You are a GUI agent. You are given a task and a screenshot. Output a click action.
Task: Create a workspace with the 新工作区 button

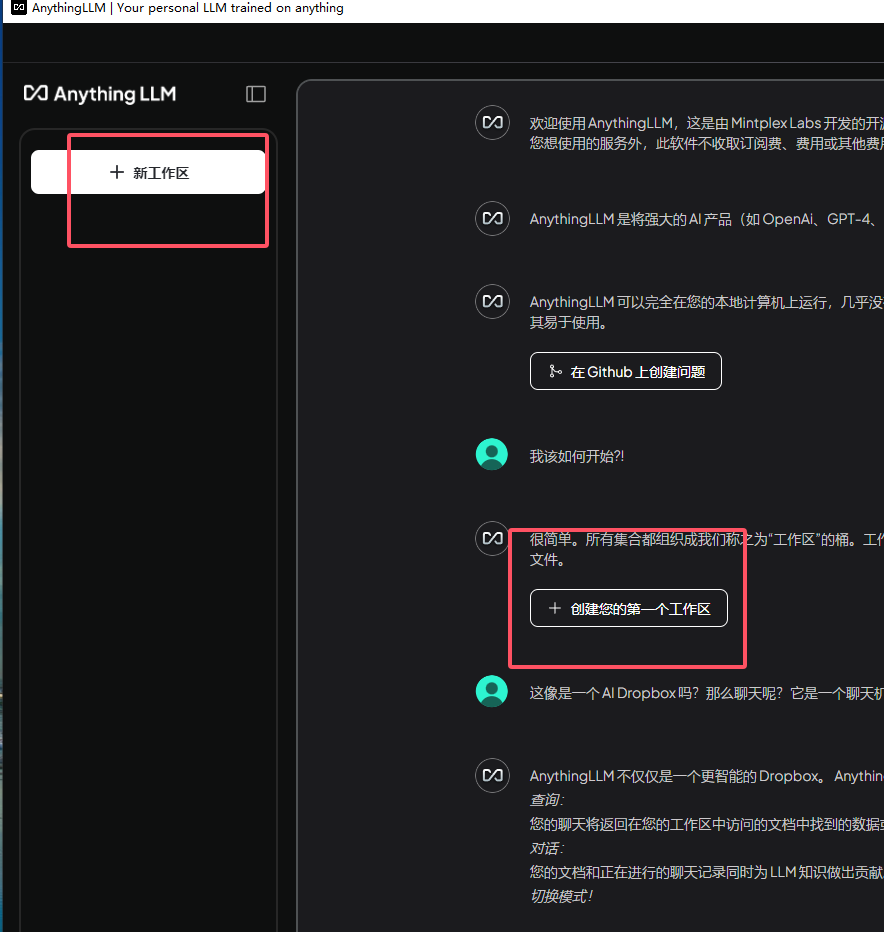click(x=148, y=172)
